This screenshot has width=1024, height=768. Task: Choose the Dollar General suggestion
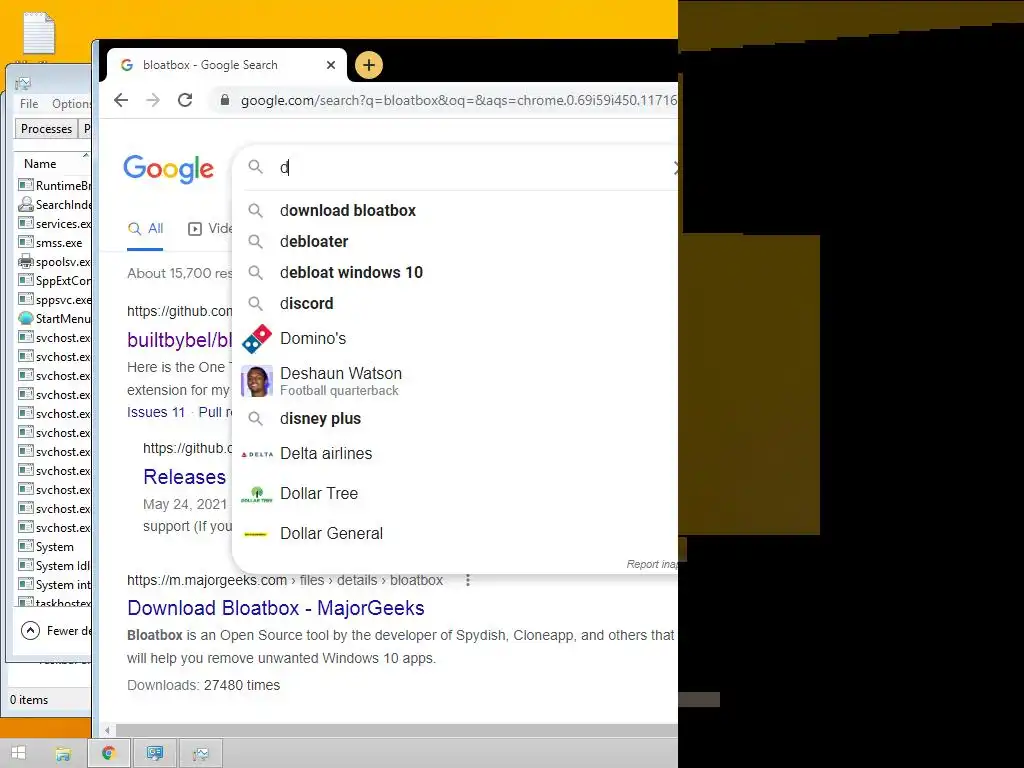coord(331,534)
